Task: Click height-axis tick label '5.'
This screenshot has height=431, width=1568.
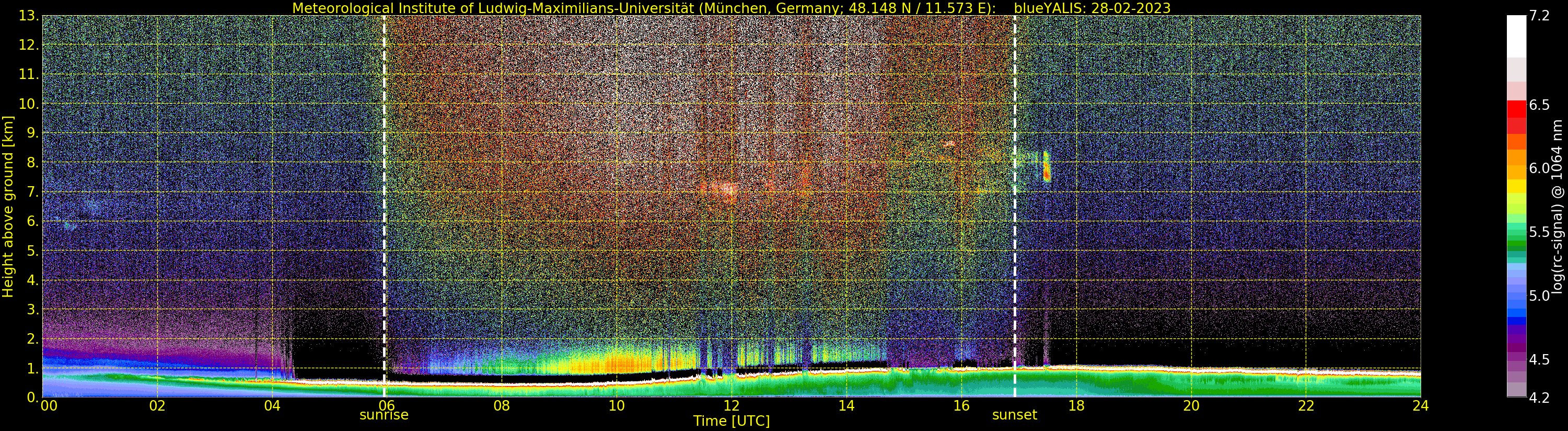Action: click(x=33, y=251)
